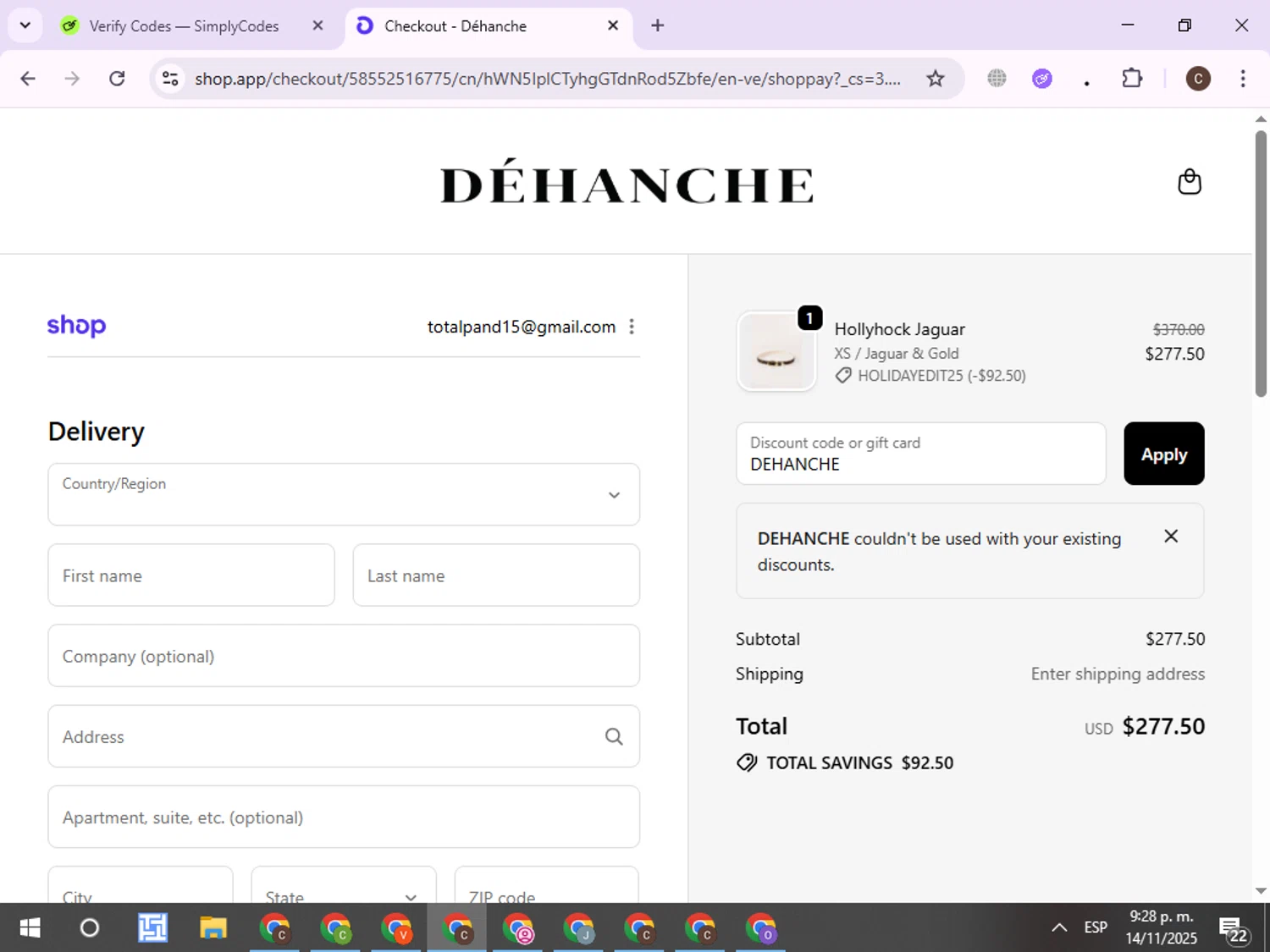Open the blue maze app on taskbar
1270x952 pixels.
click(152, 928)
